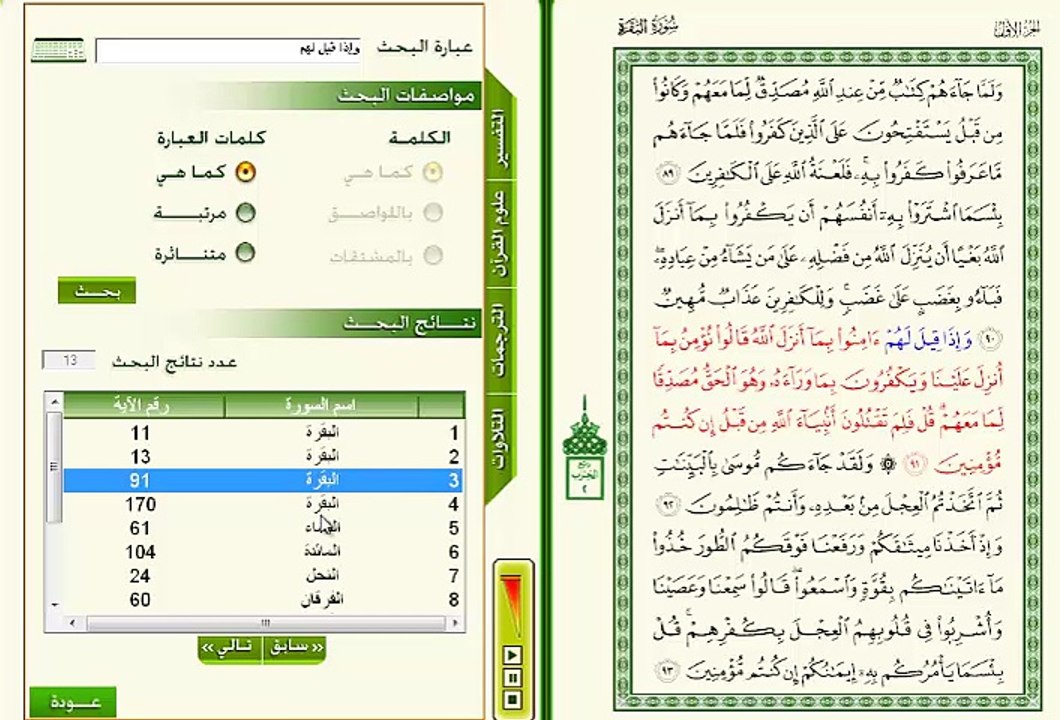Image resolution: width=1060 pixels, height=720 pixels.
Task: Select result row 5 with verse 61
Action: [263, 528]
